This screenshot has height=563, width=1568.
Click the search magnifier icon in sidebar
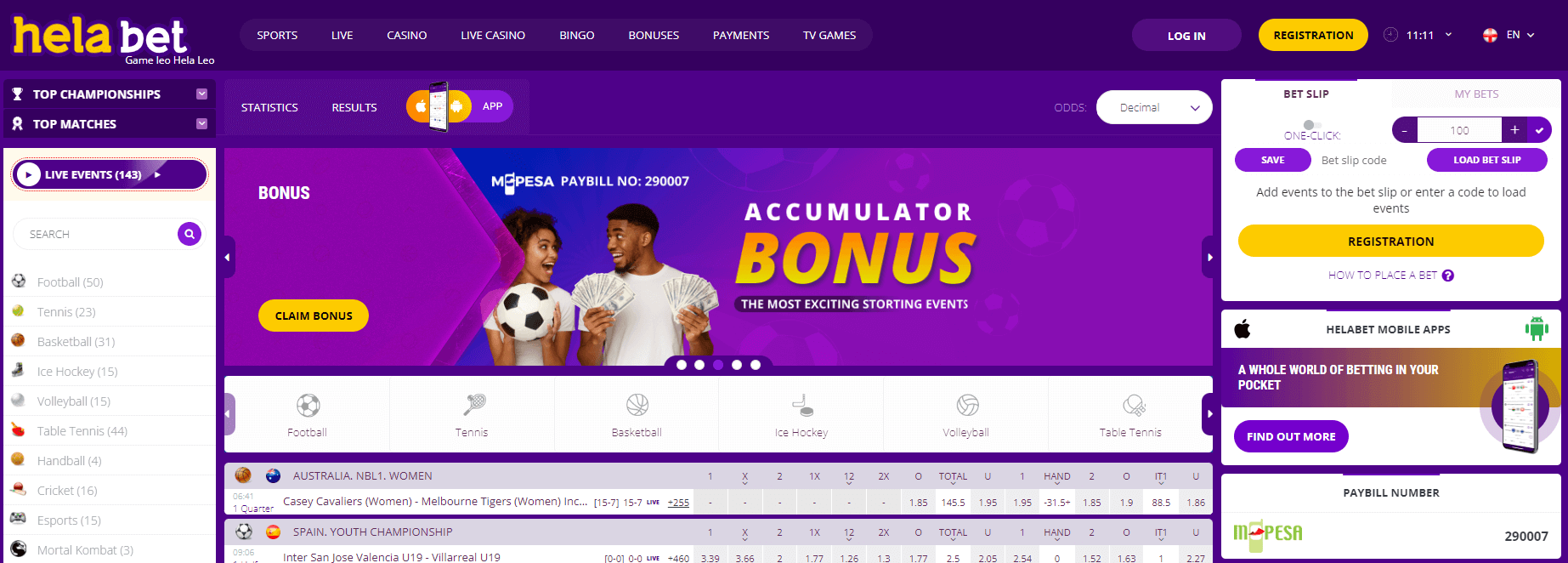coord(190,234)
